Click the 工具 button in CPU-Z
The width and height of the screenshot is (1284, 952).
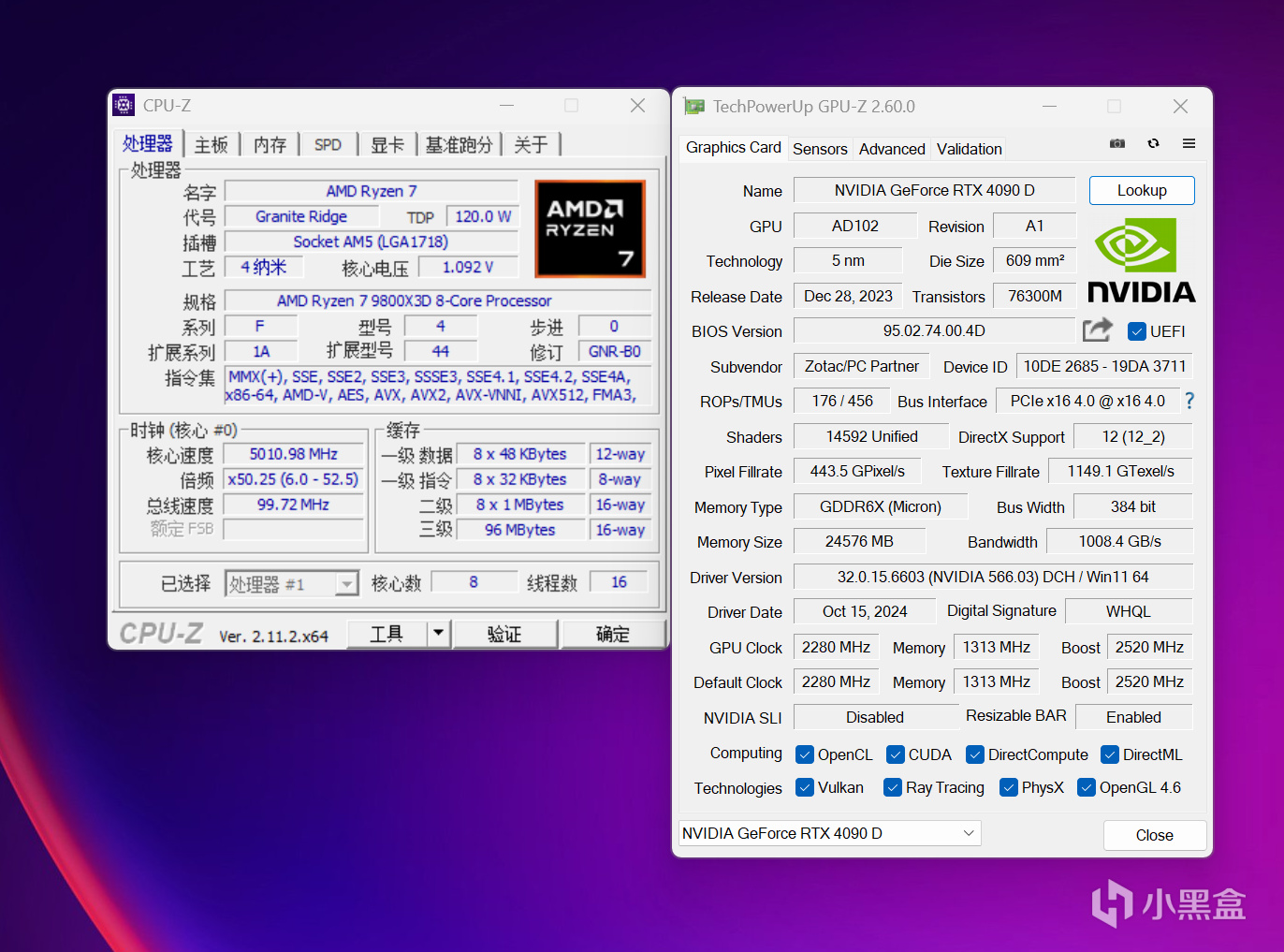pos(387,634)
